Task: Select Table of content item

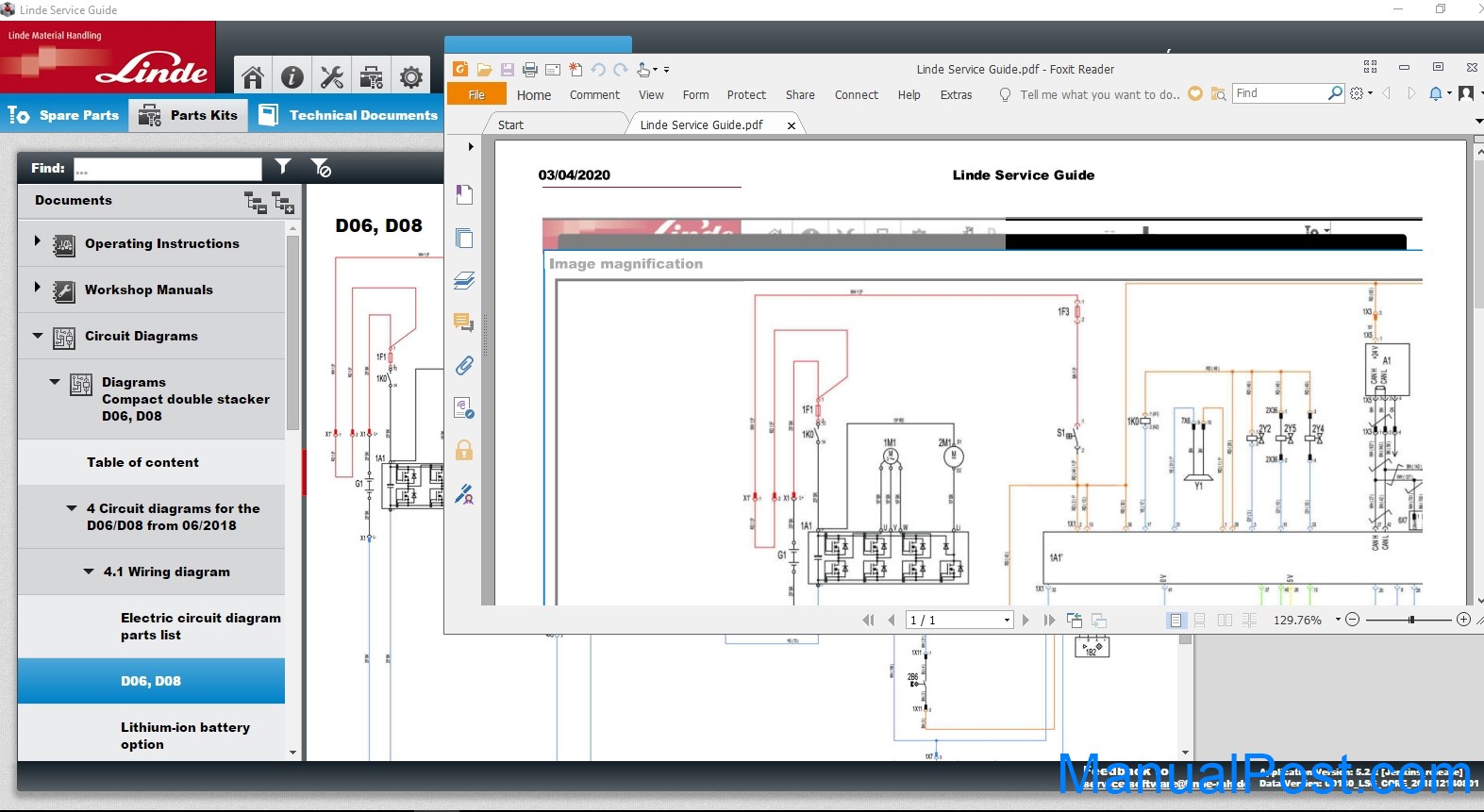Action: [x=142, y=462]
